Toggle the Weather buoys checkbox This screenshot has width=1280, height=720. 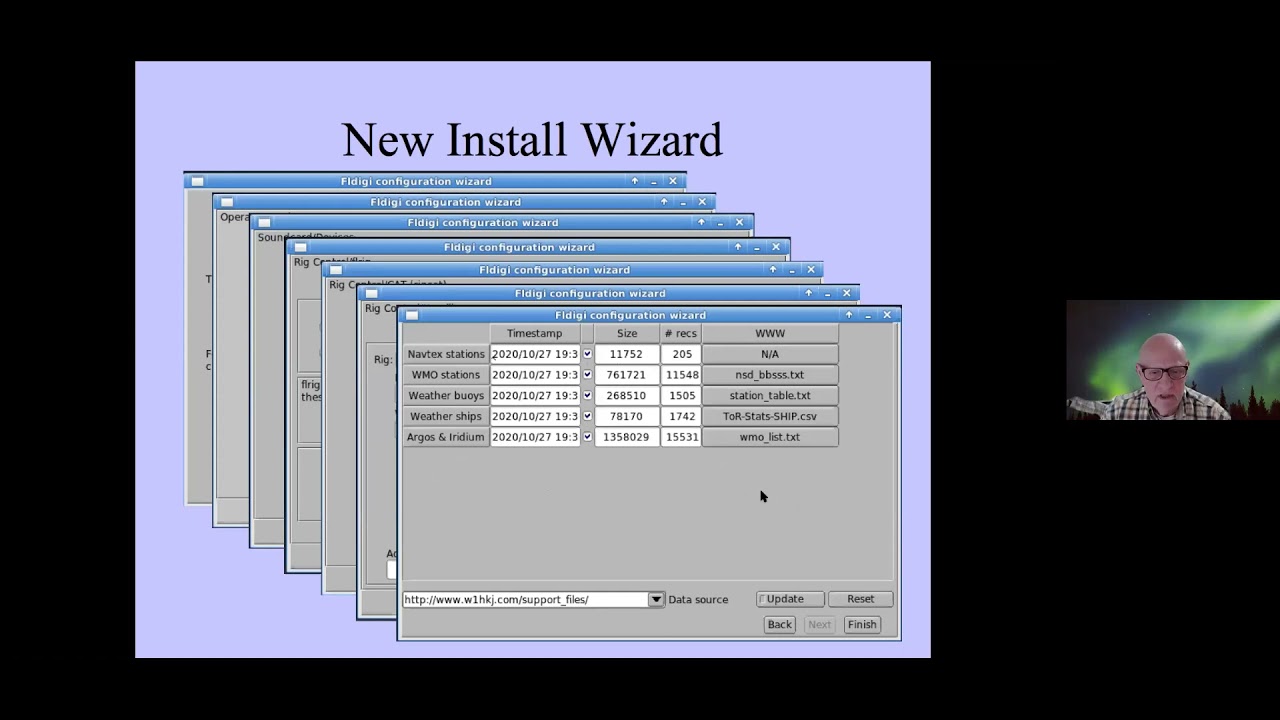point(587,396)
